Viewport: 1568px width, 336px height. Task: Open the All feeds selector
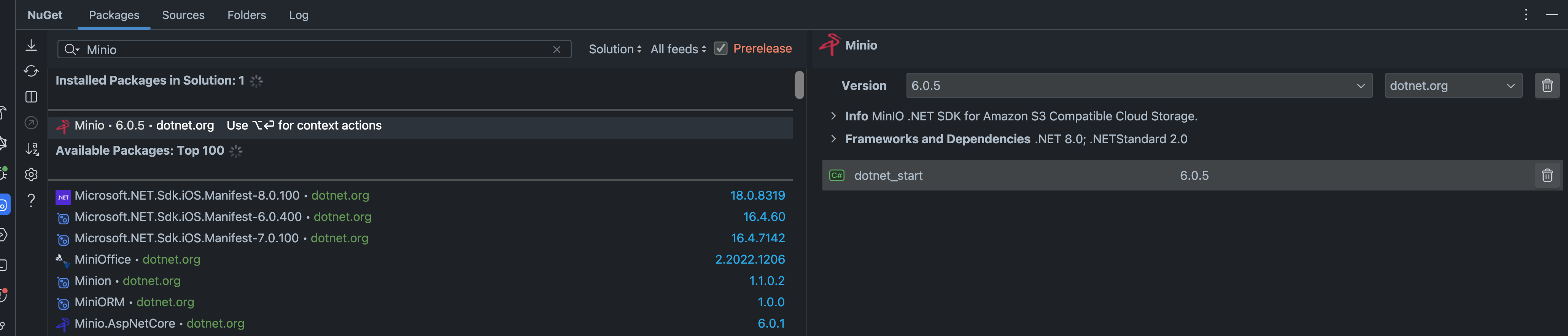(678, 49)
